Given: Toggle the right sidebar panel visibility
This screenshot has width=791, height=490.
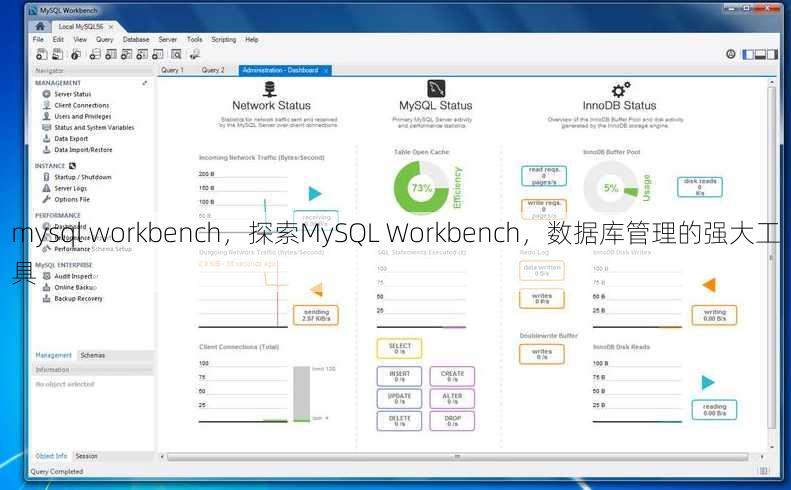Looking at the screenshot, I should pyautogui.click(x=772, y=54).
